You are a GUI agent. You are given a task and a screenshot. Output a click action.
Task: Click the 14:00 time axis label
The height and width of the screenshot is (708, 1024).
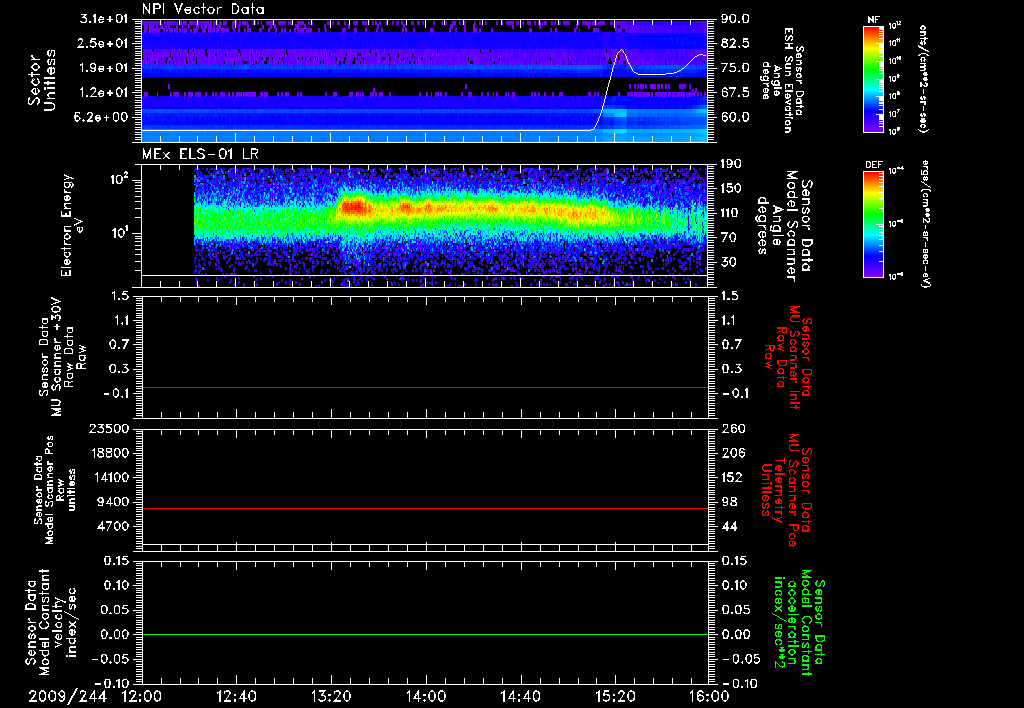pyautogui.click(x=426, y=696)
